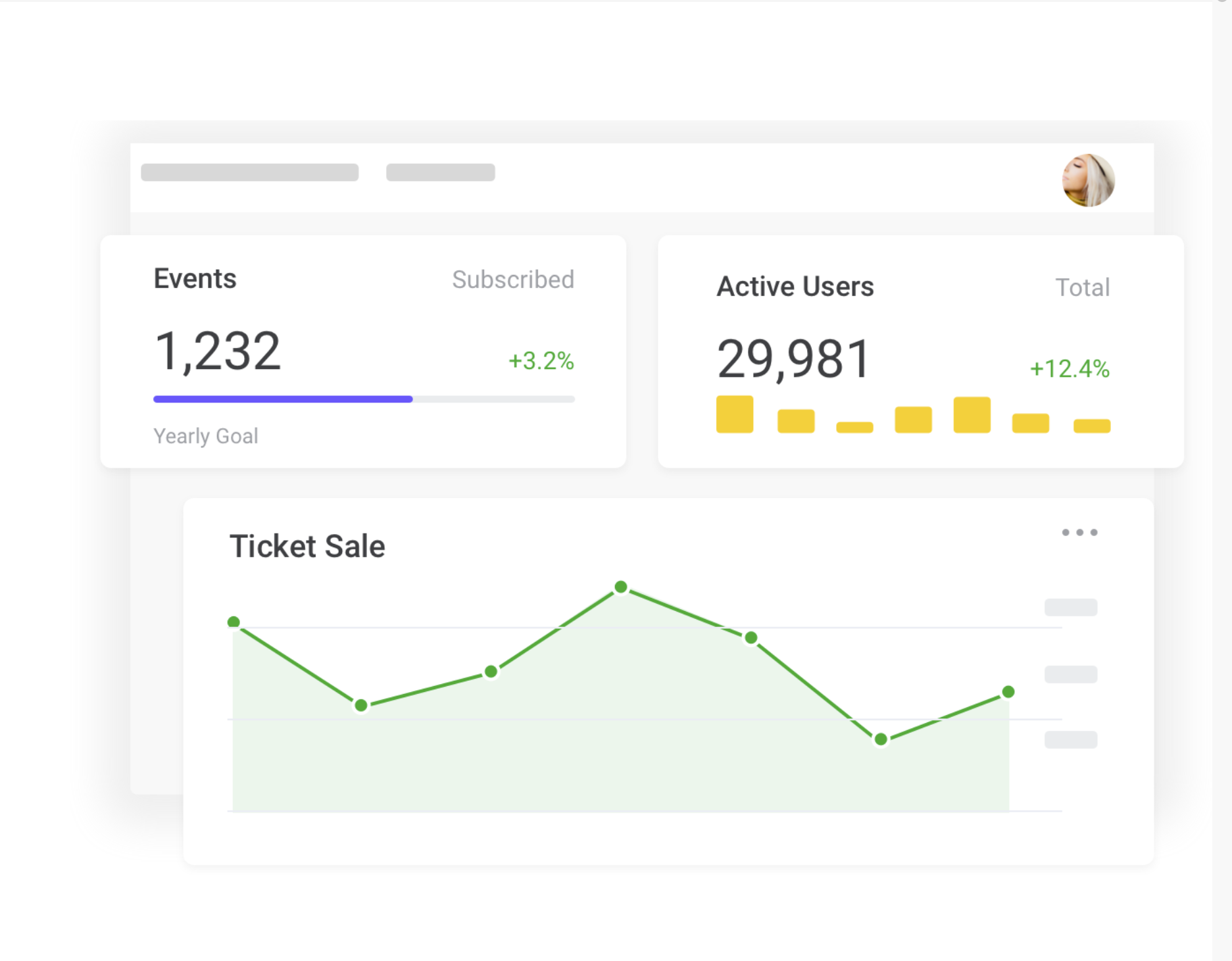Click the Yearly Goal progress bar

(364, 399)
